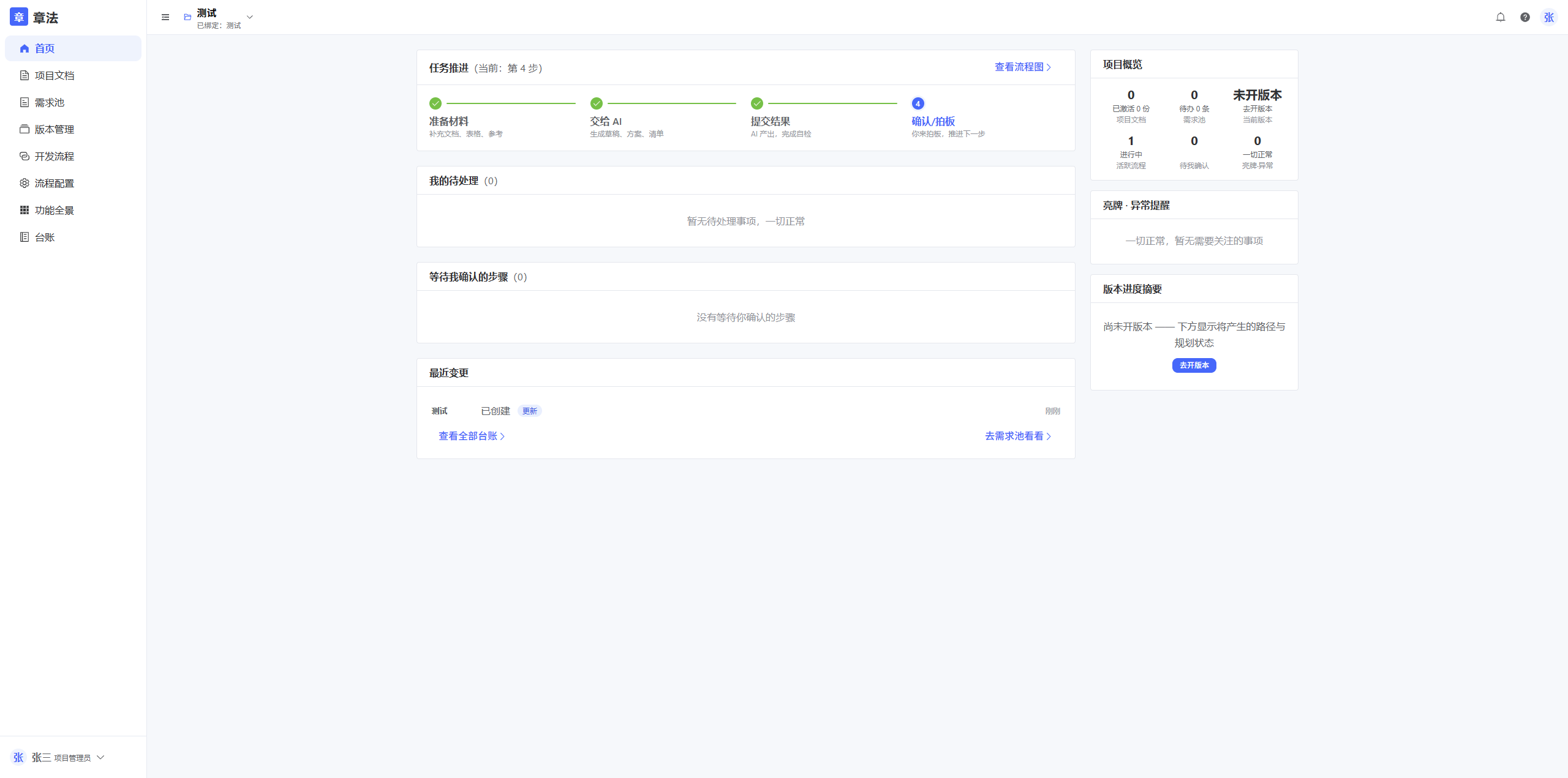Viewport: 1568px width, 778px height.
Task: Click the 章法 logo icon
Action: click(18, 17)
